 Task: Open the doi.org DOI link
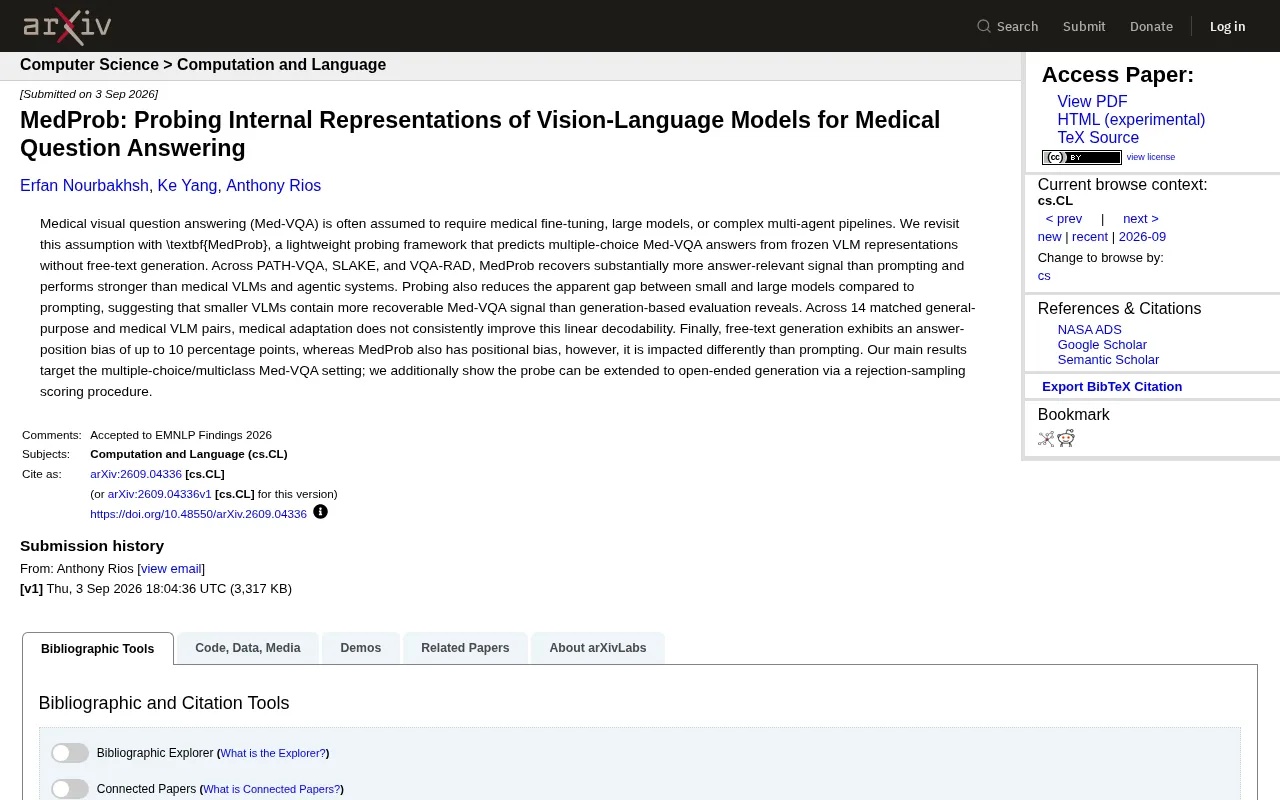coord(198,514)
